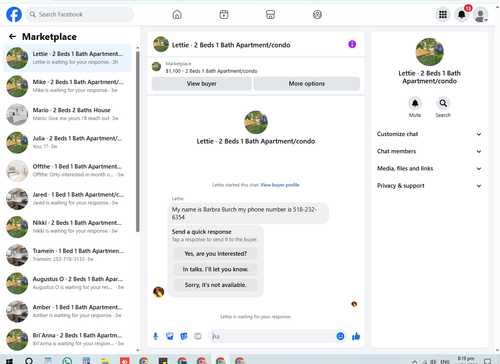Open Augustus O - 2 Beds 1 Bath conversation

pyautogui.click(x=67, y=283)
